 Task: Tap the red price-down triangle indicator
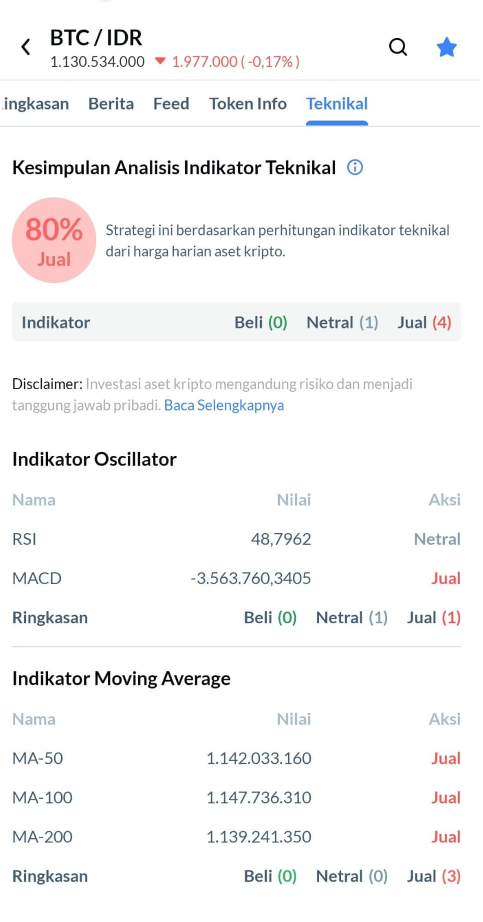pos(161,61)
